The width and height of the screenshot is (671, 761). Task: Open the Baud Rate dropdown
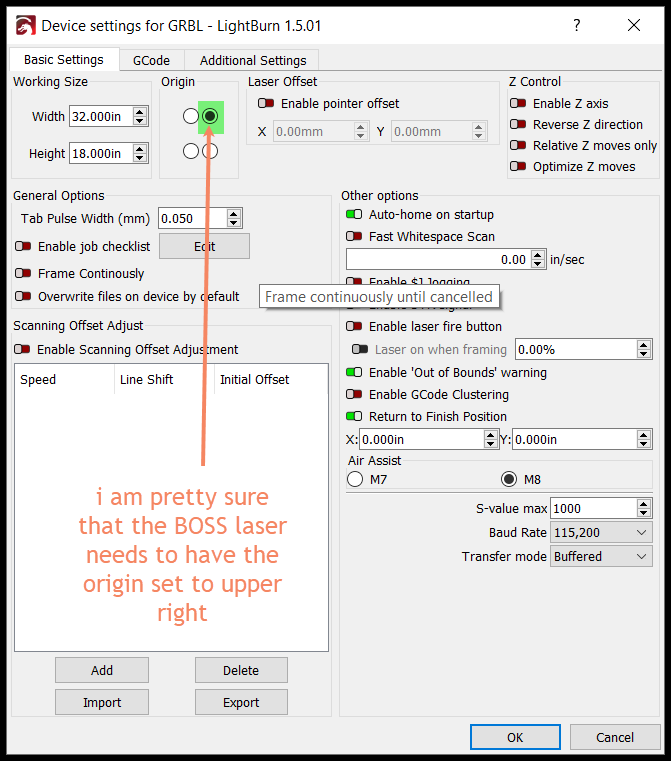coord(601,532)
